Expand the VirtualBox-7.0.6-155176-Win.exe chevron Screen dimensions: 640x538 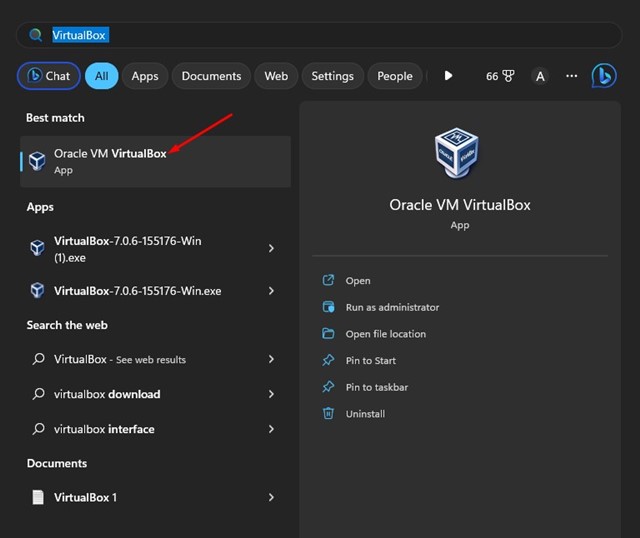(271, 291)
